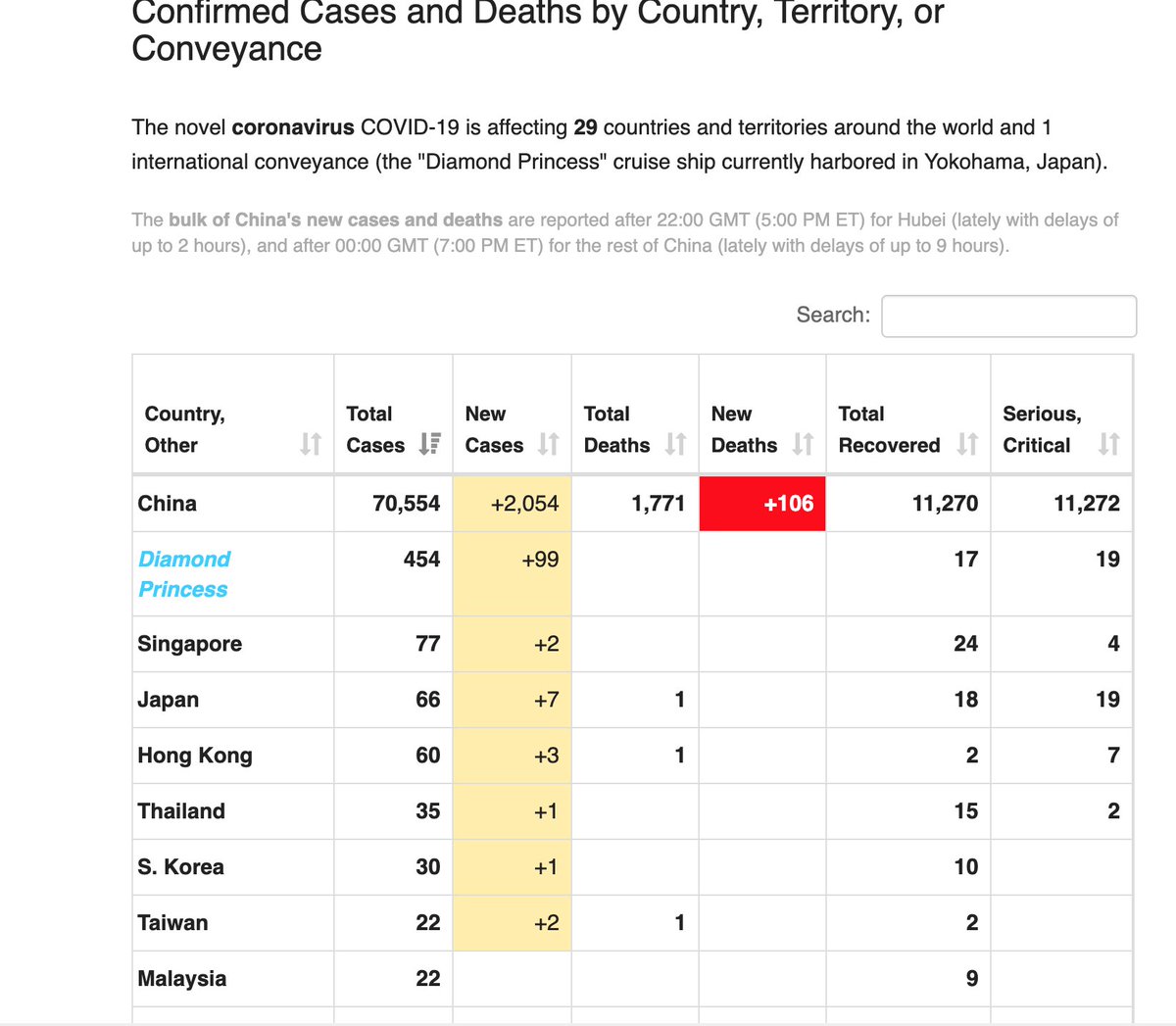Sort by Serious, Critical arrows icon

coord(1108,445)
